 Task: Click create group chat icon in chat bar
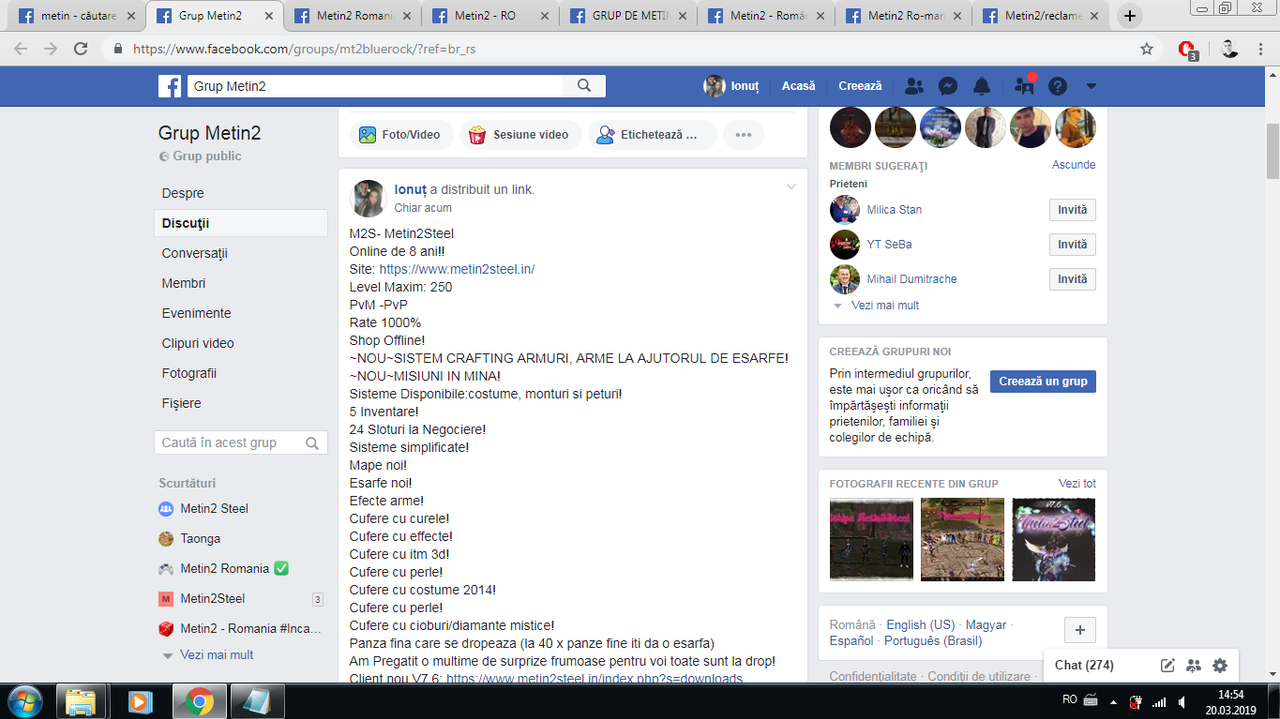[x=1193, y=665]
